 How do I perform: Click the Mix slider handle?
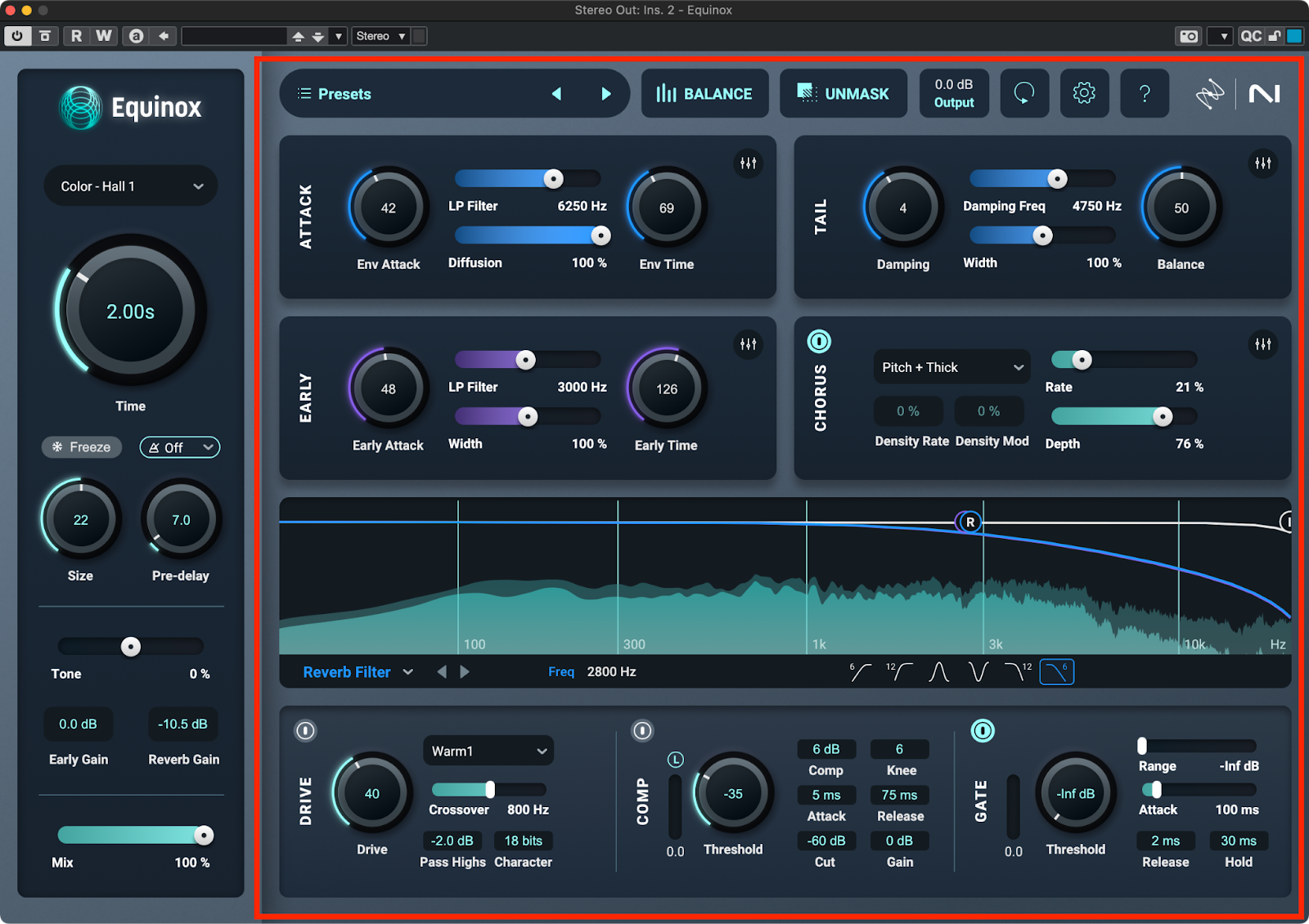coord(204,835)
